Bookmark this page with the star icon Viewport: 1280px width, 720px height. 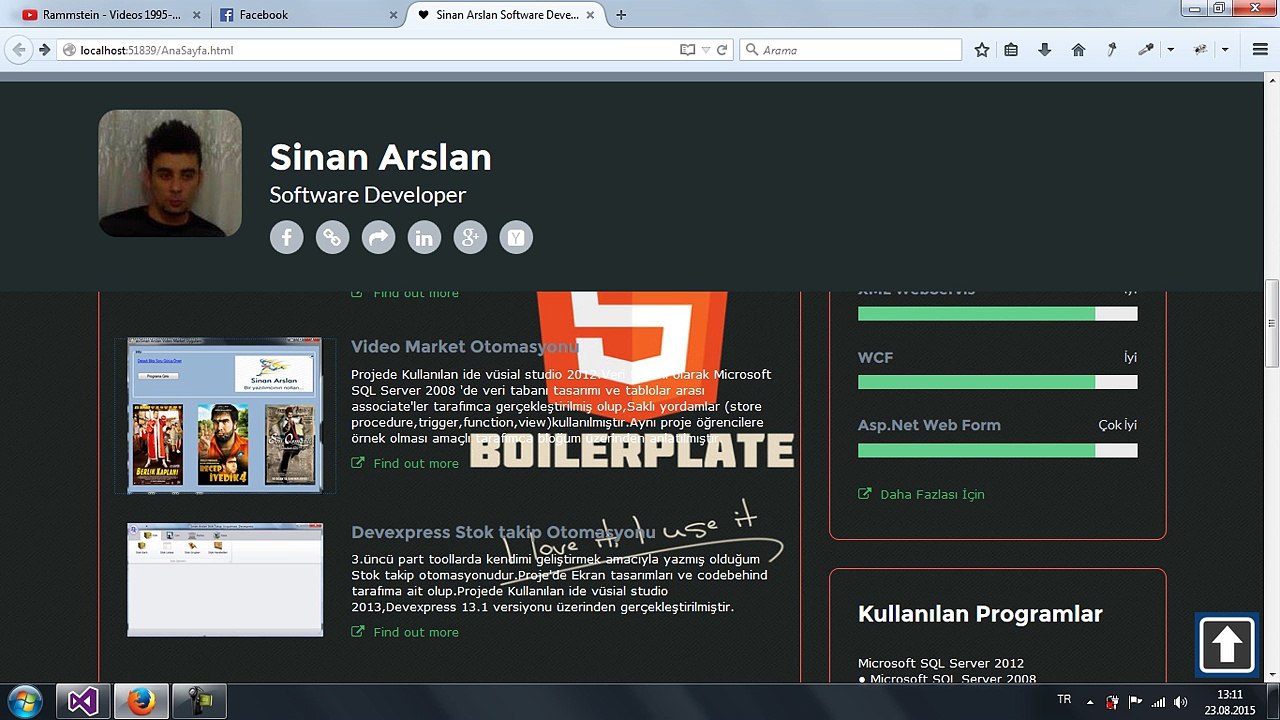coord(982,50)
